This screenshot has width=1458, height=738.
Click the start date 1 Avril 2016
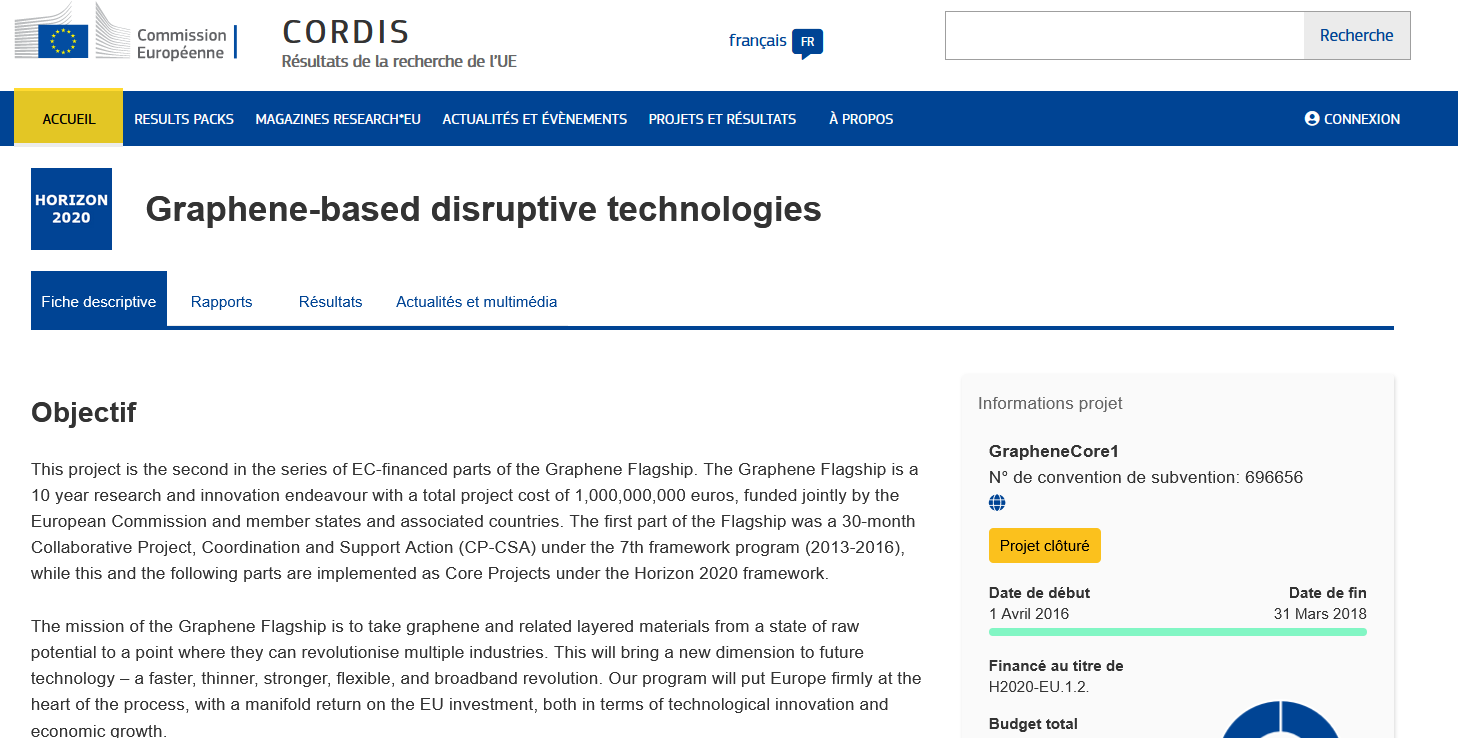point(1029,614)
